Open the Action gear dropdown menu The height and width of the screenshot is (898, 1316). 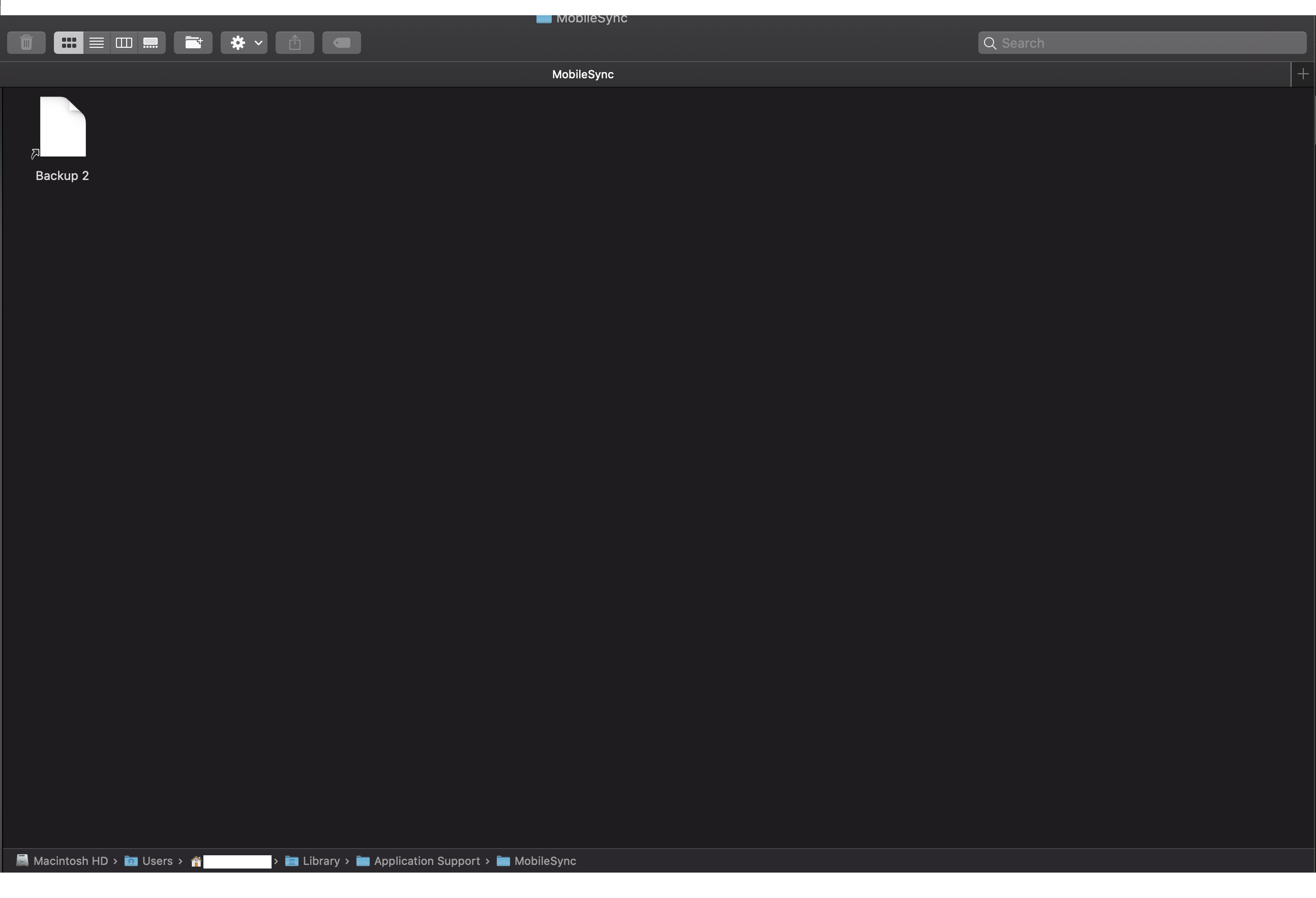click(x=244, y=43)
